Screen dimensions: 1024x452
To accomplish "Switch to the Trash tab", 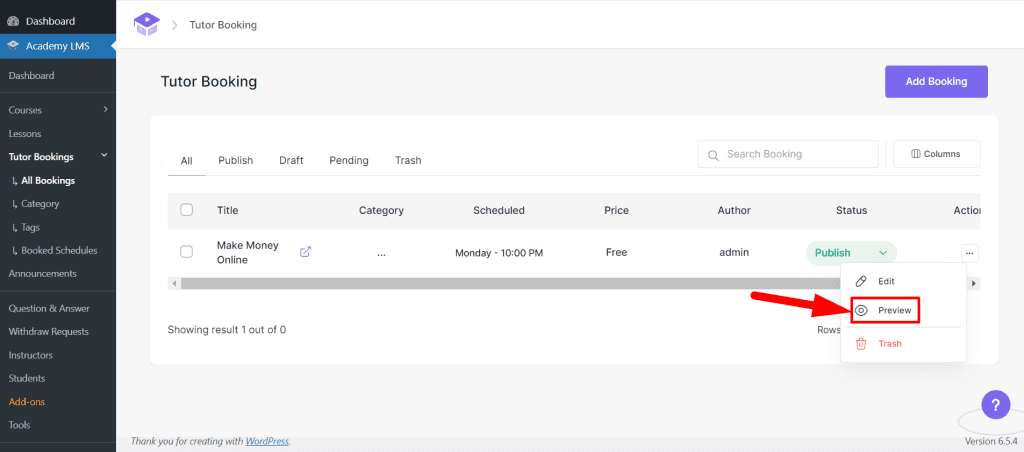I will (408, 160).
